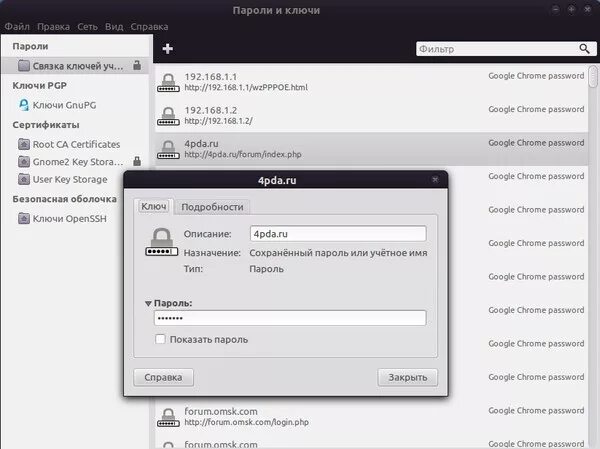Click the search magnifier in the Filter field
The image size is (600, 449).
coord(584,49)
